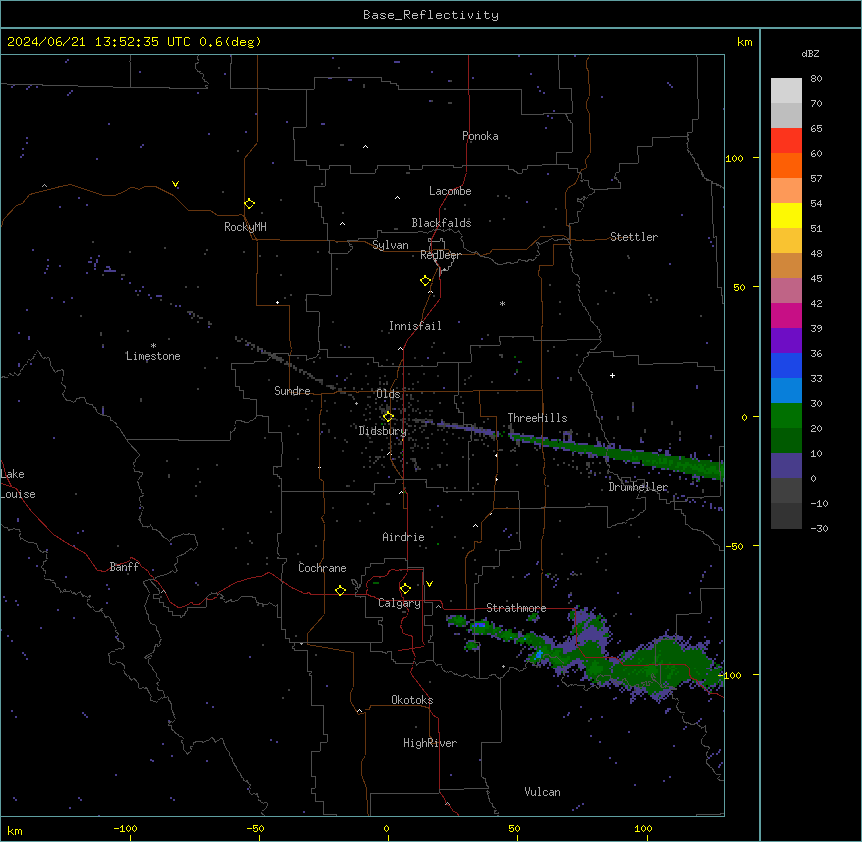Click the Strathmore town label

click(x=516, y=608)
